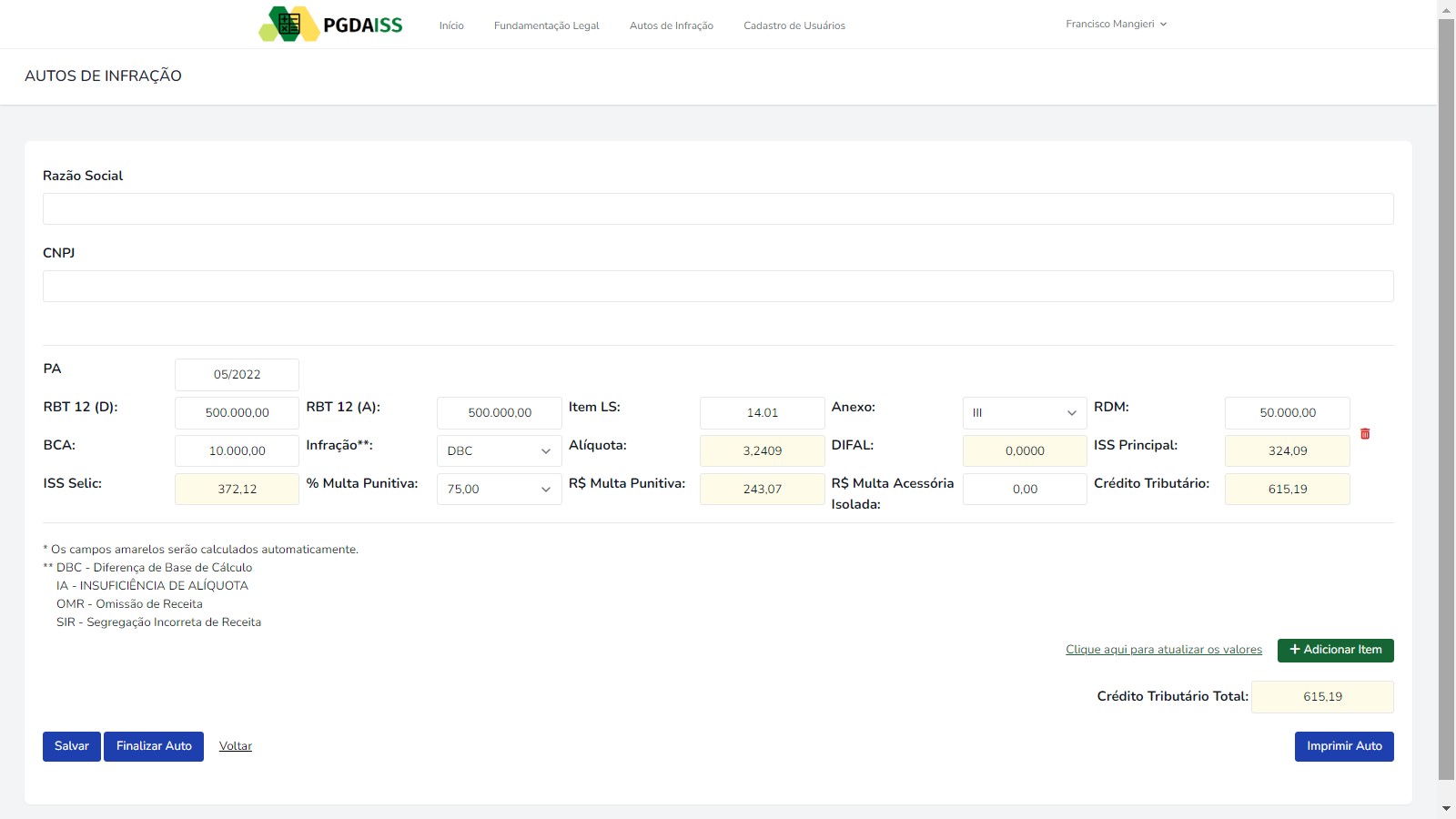Expand the % Multa Punitiva dropdown
The width and height of the screenshot is (1456, 819).
(499, 490)
